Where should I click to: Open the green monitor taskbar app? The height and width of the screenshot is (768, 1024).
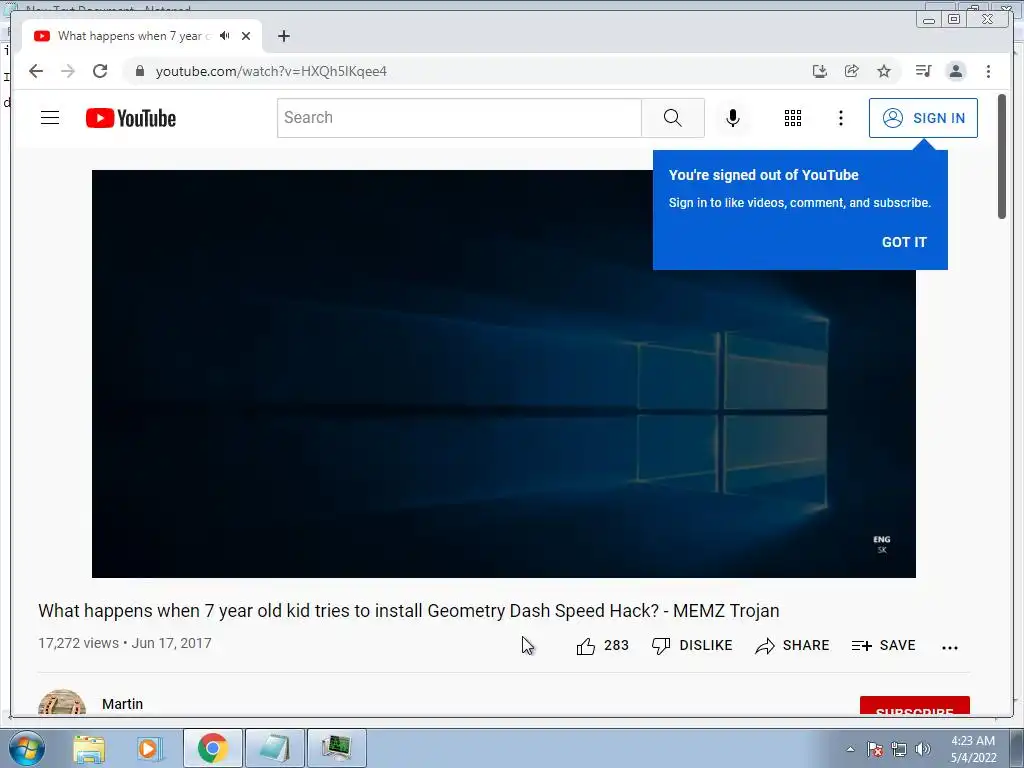tap(336, 748)
